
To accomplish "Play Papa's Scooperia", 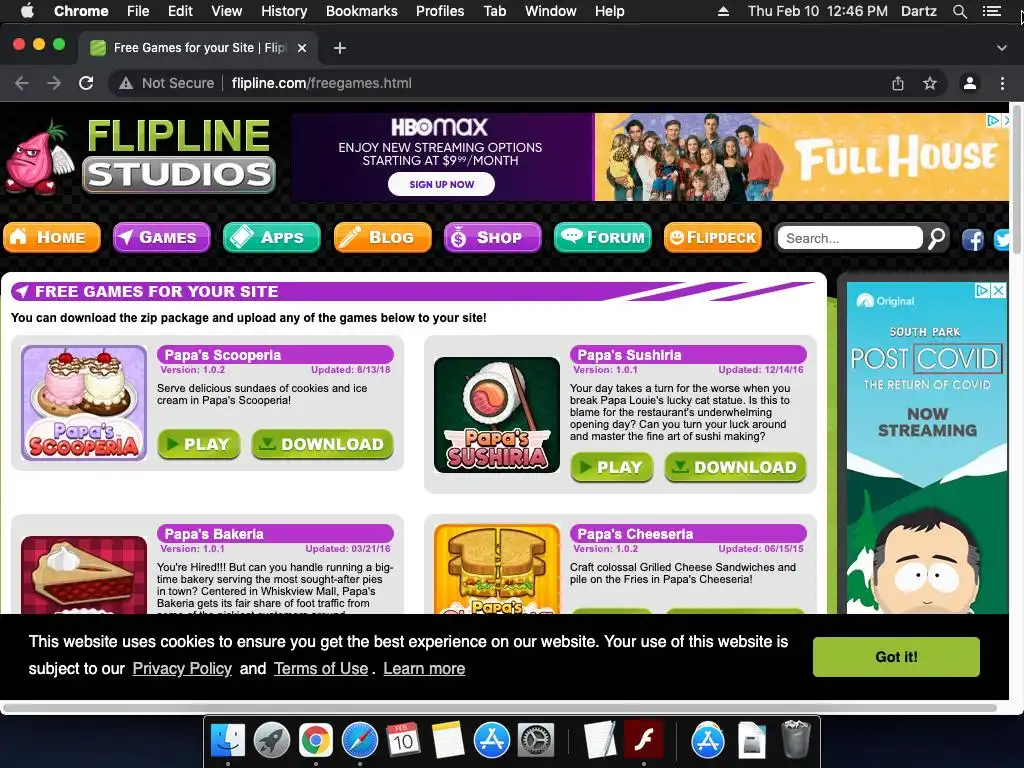I will pyautogui.click(x=199, y=444).
